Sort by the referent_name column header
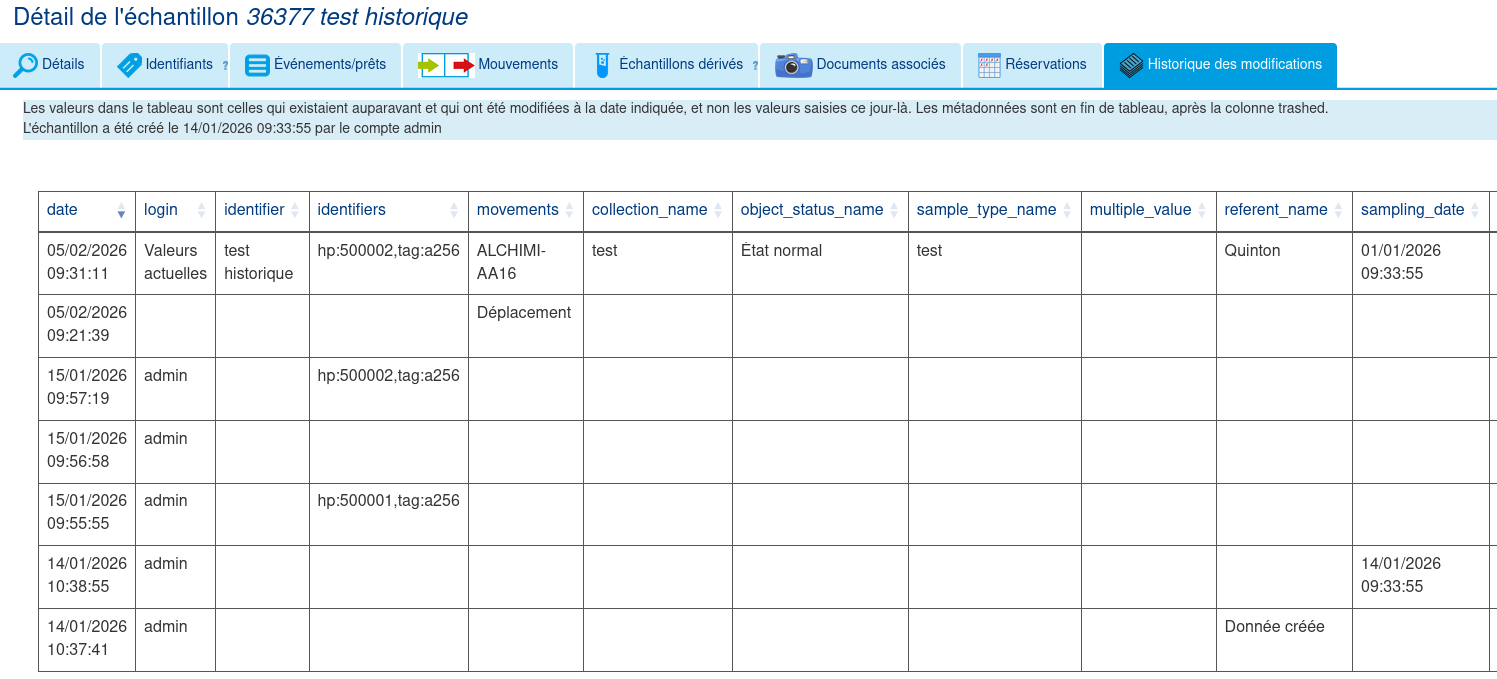The width and height of the screenshot is (1497, 679). pyautogui.click(x=1283, y=210)
